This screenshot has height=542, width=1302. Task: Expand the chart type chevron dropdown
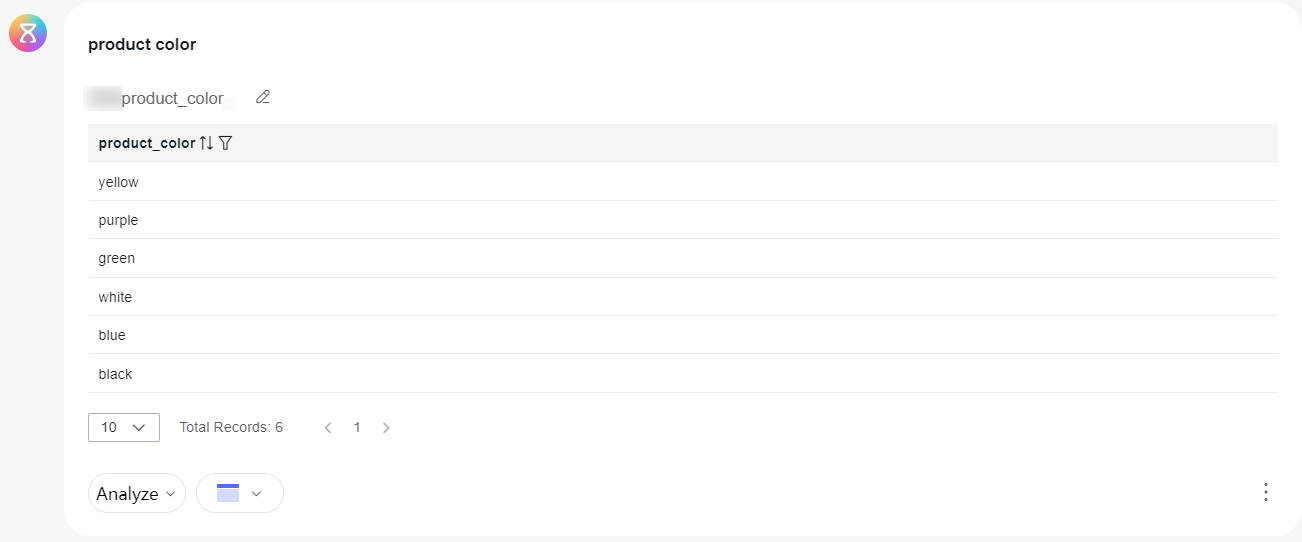click(256, 493)
